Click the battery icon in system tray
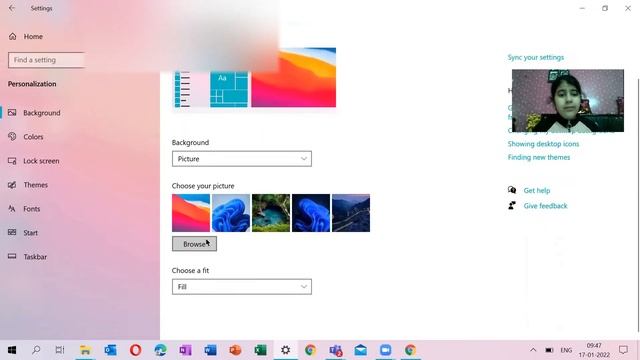 (x=549, y=350)
